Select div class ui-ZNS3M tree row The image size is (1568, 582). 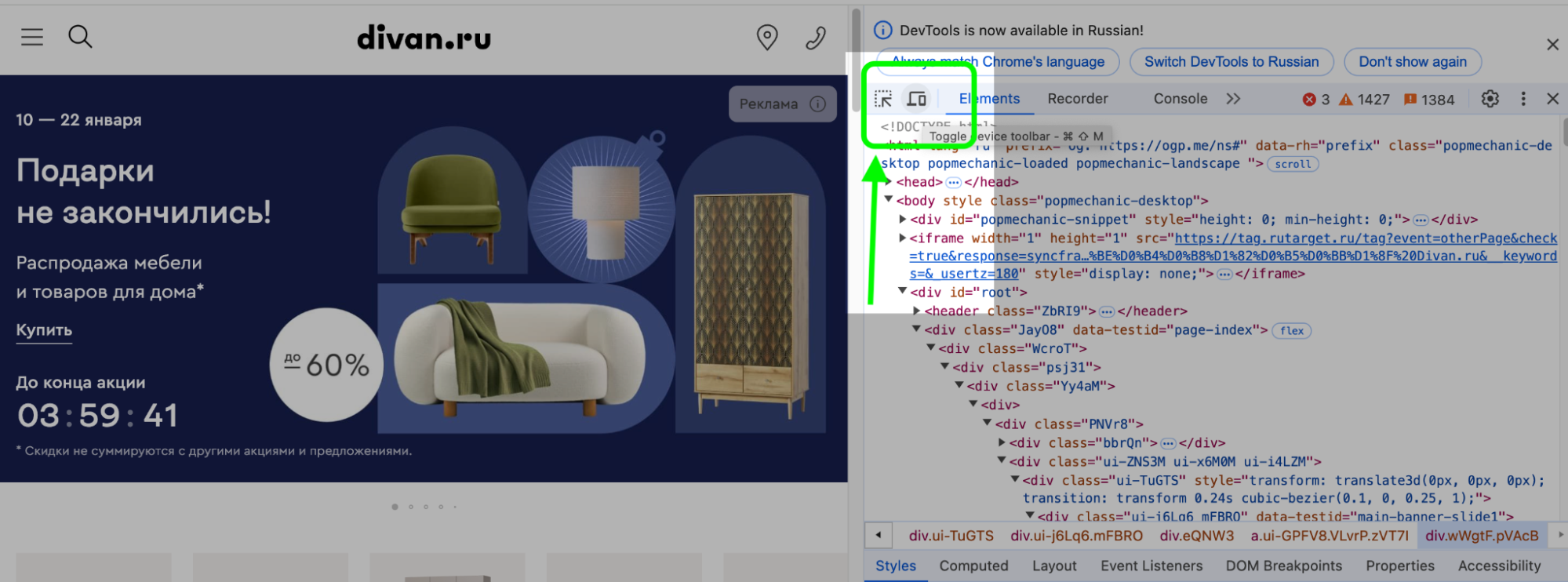point(1164,462)
